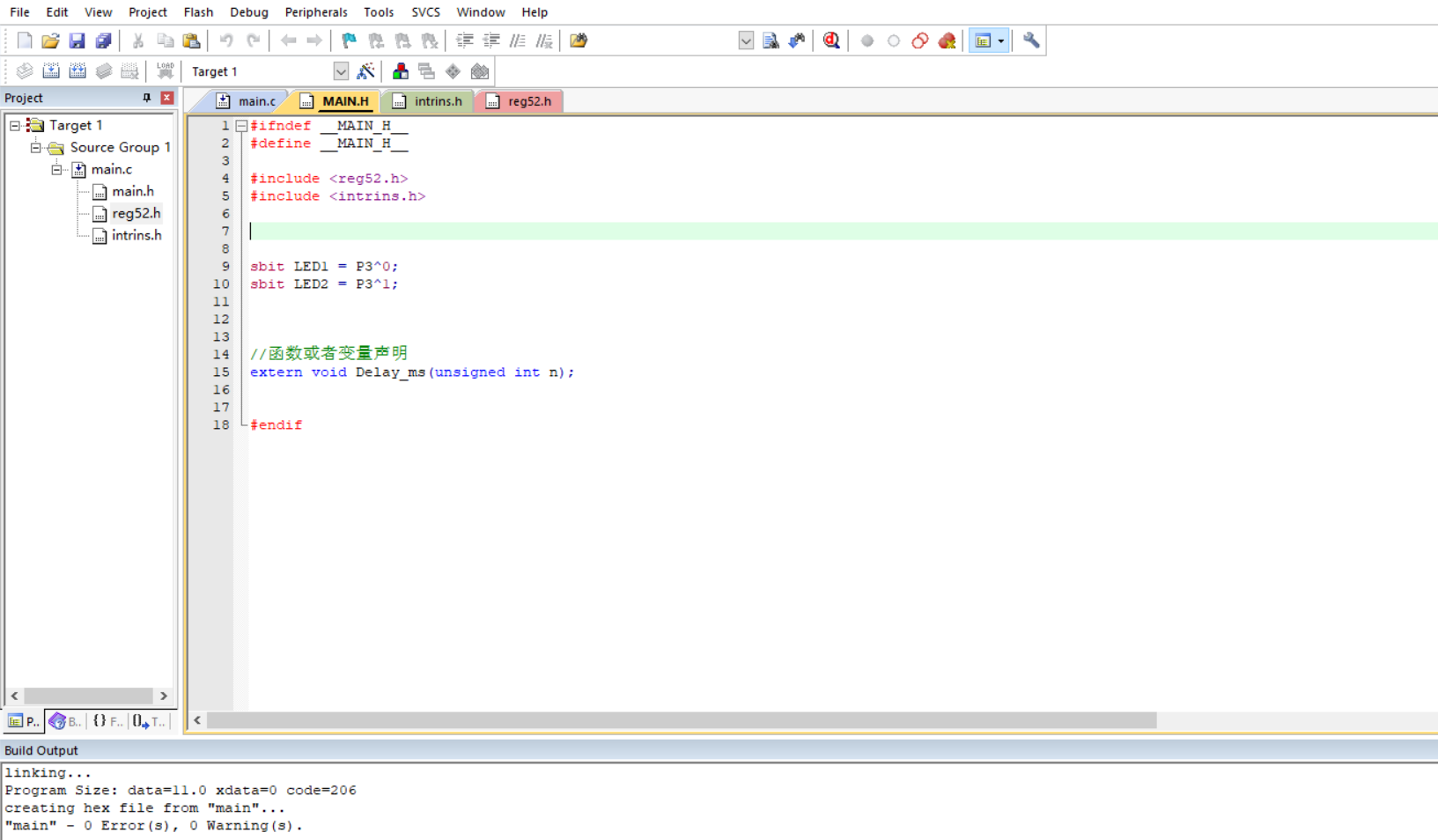Open a file with the folder icon
Screen dimensions: 1438x840
[x=50, y=41]
